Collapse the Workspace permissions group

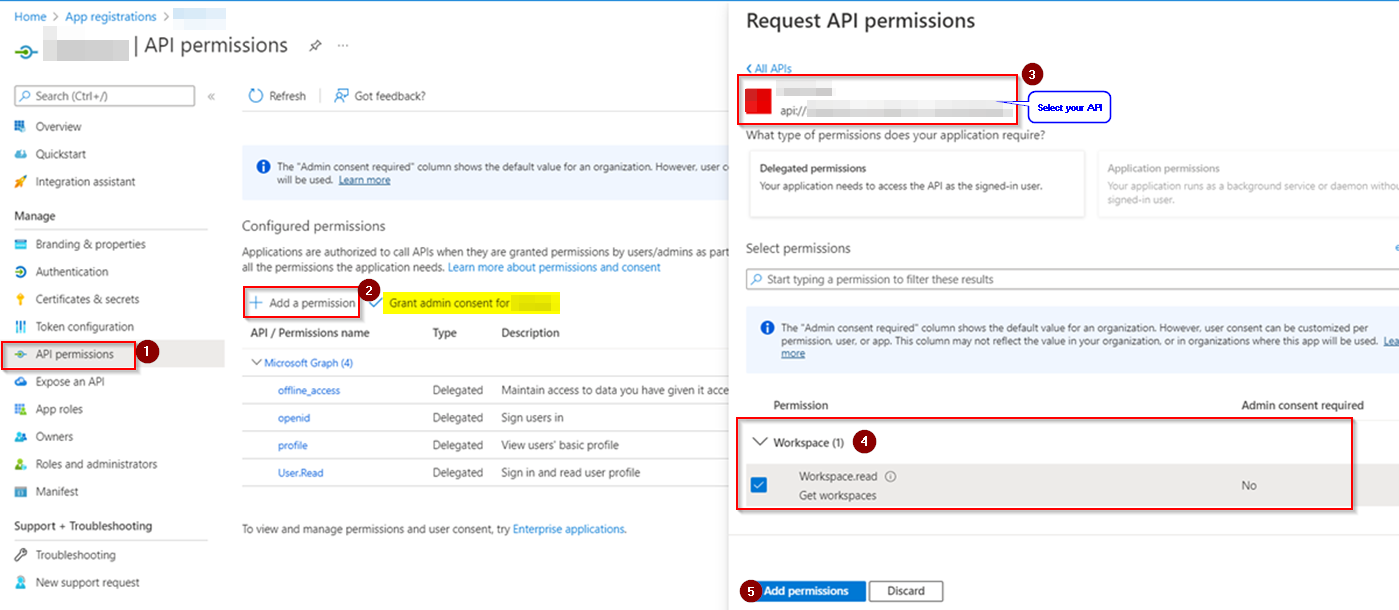[760, 442]
